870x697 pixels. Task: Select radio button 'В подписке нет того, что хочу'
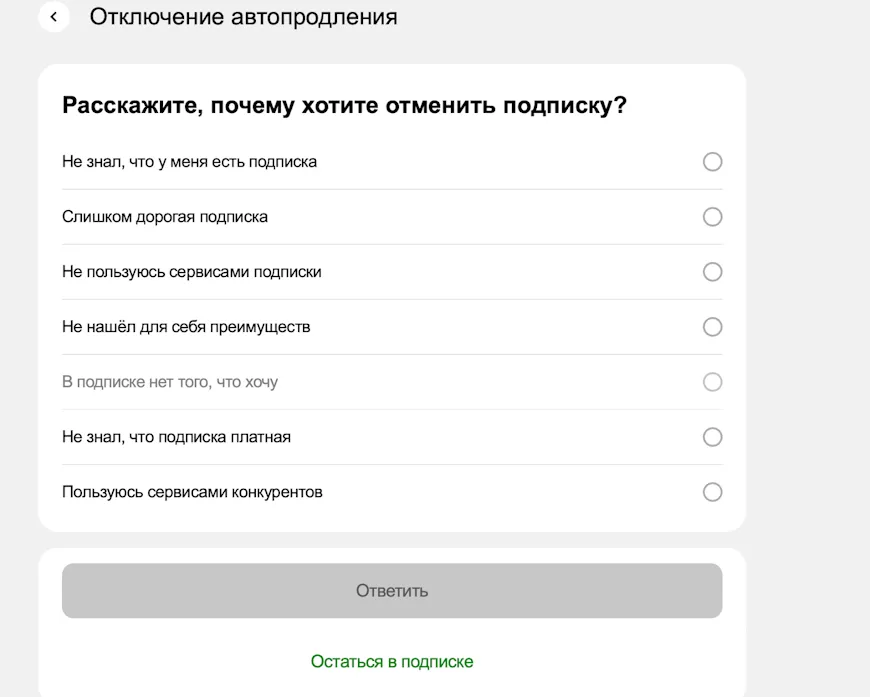pos(712,382)
